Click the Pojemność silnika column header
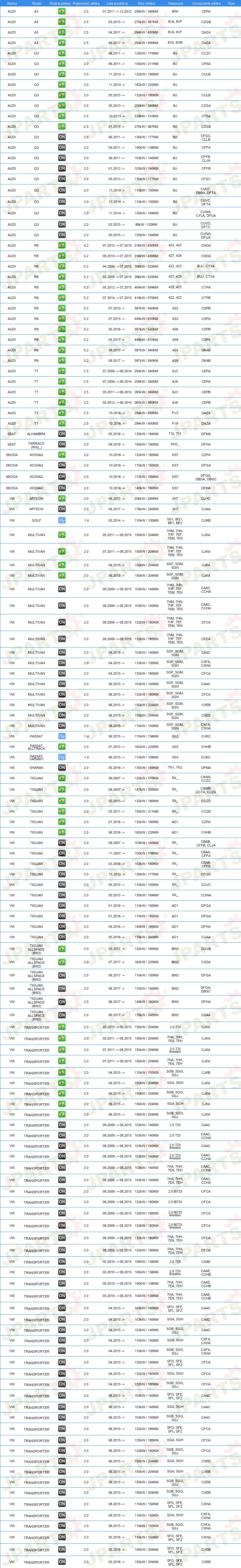The height and width of the screenshot is (1568, 241). click(86, 3)
